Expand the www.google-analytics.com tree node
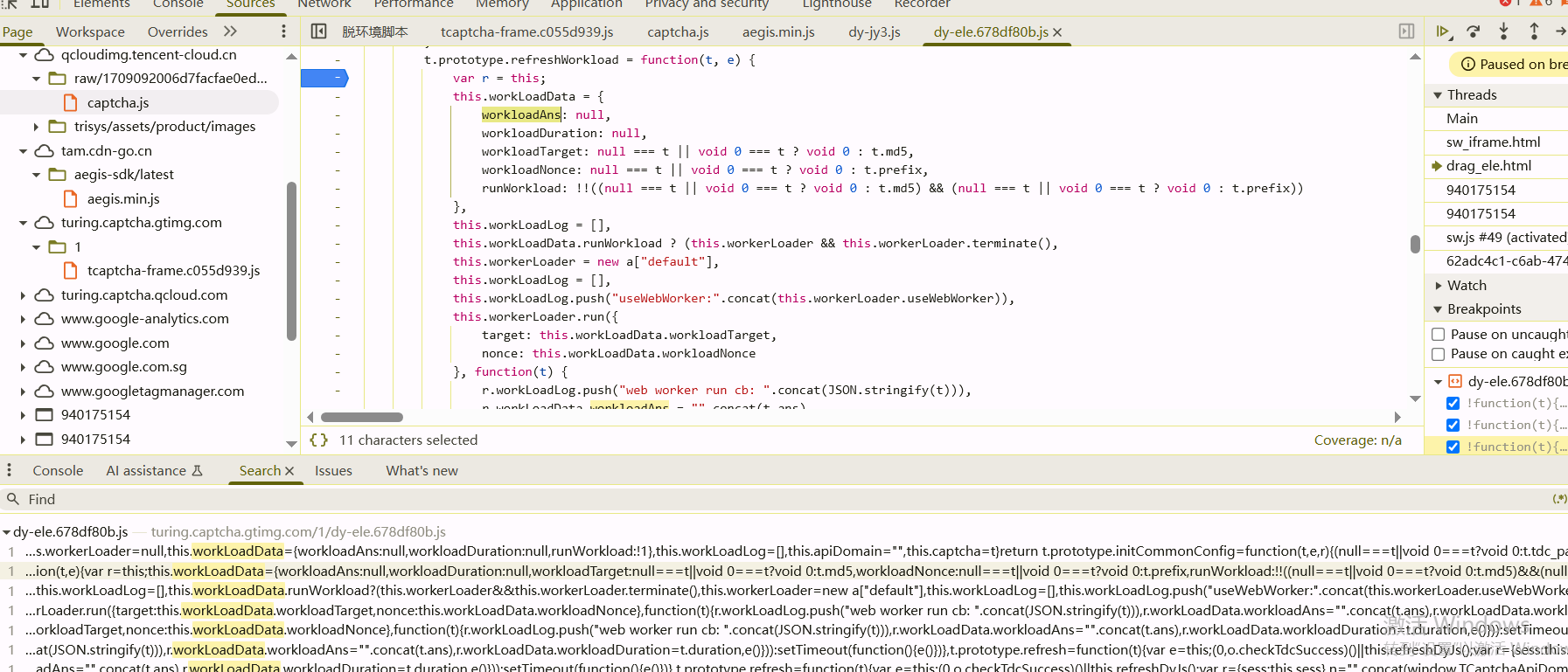Viewport: 1568px width, 672px height. click(x=23, y=319)
